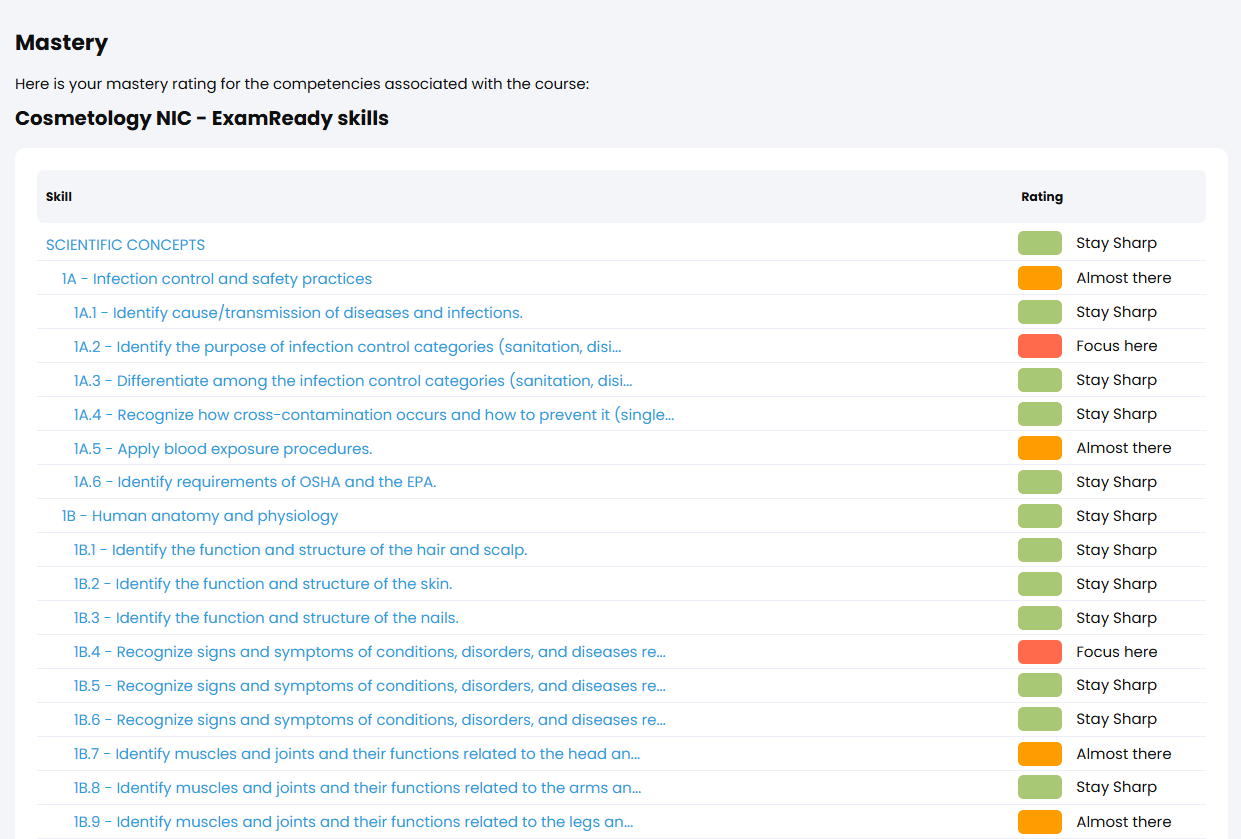Click "Stay Sharp" in the 1A.4 row
Image resolution: width=1241 pixels, height=839 pixels.
point(1116,414)
